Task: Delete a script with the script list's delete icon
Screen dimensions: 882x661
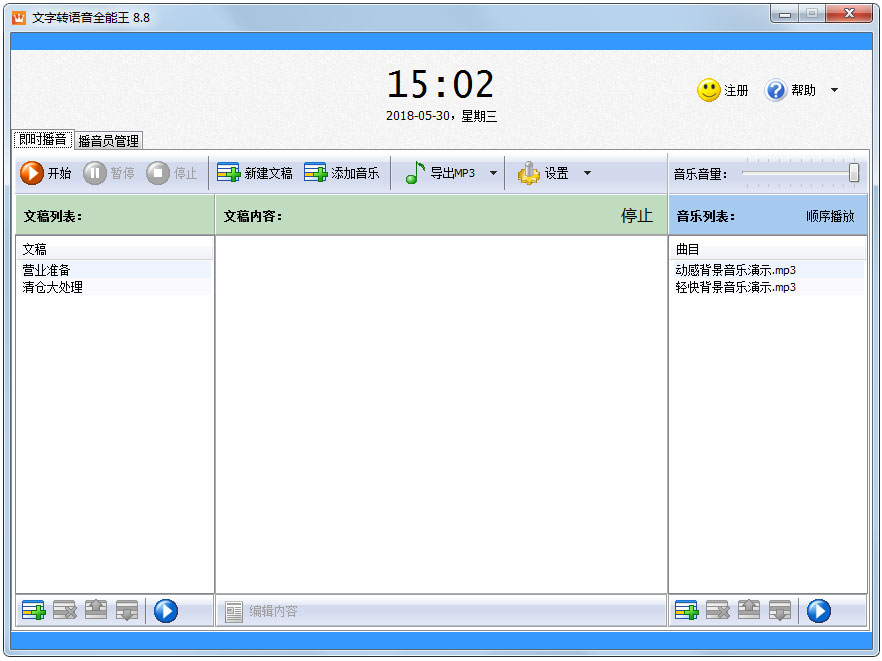Action: (x=65, y=610)
